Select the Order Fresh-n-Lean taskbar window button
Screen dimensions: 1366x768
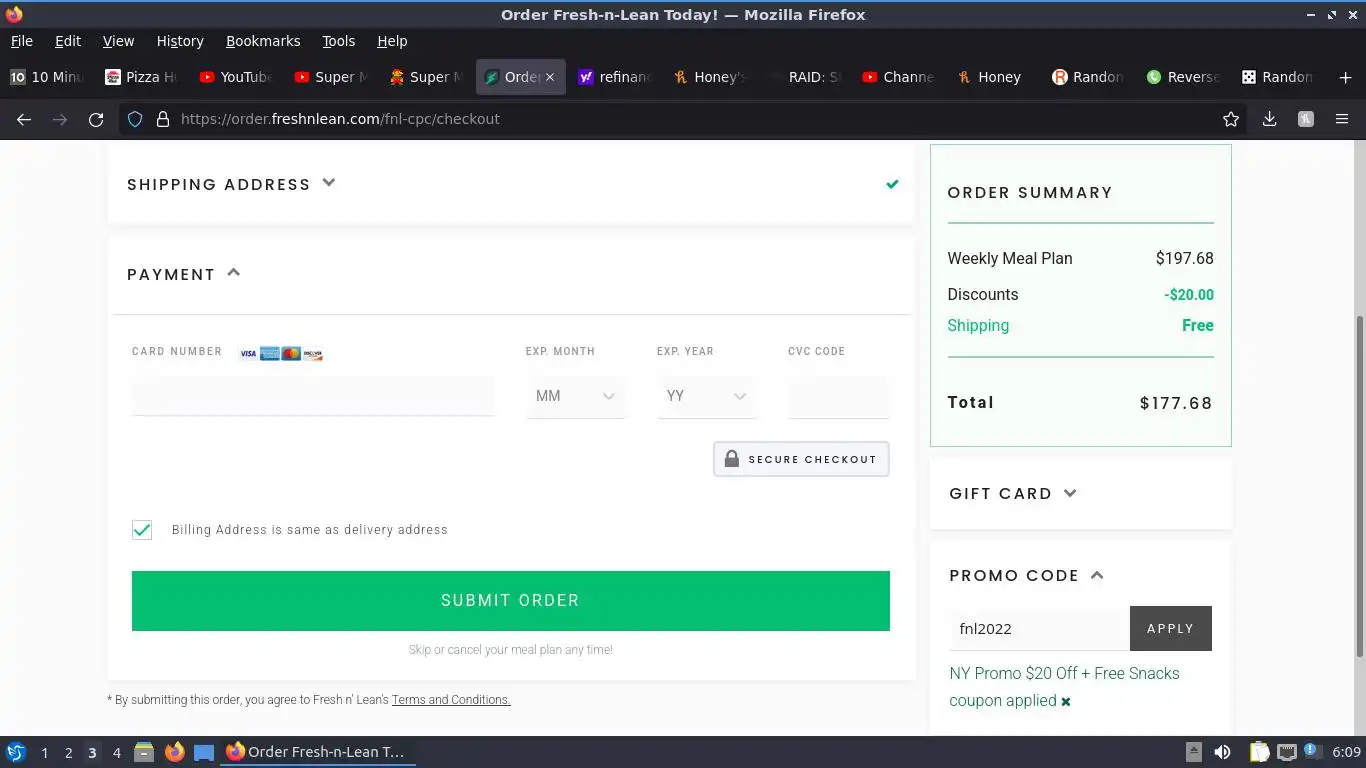click(x=318, y=752)
